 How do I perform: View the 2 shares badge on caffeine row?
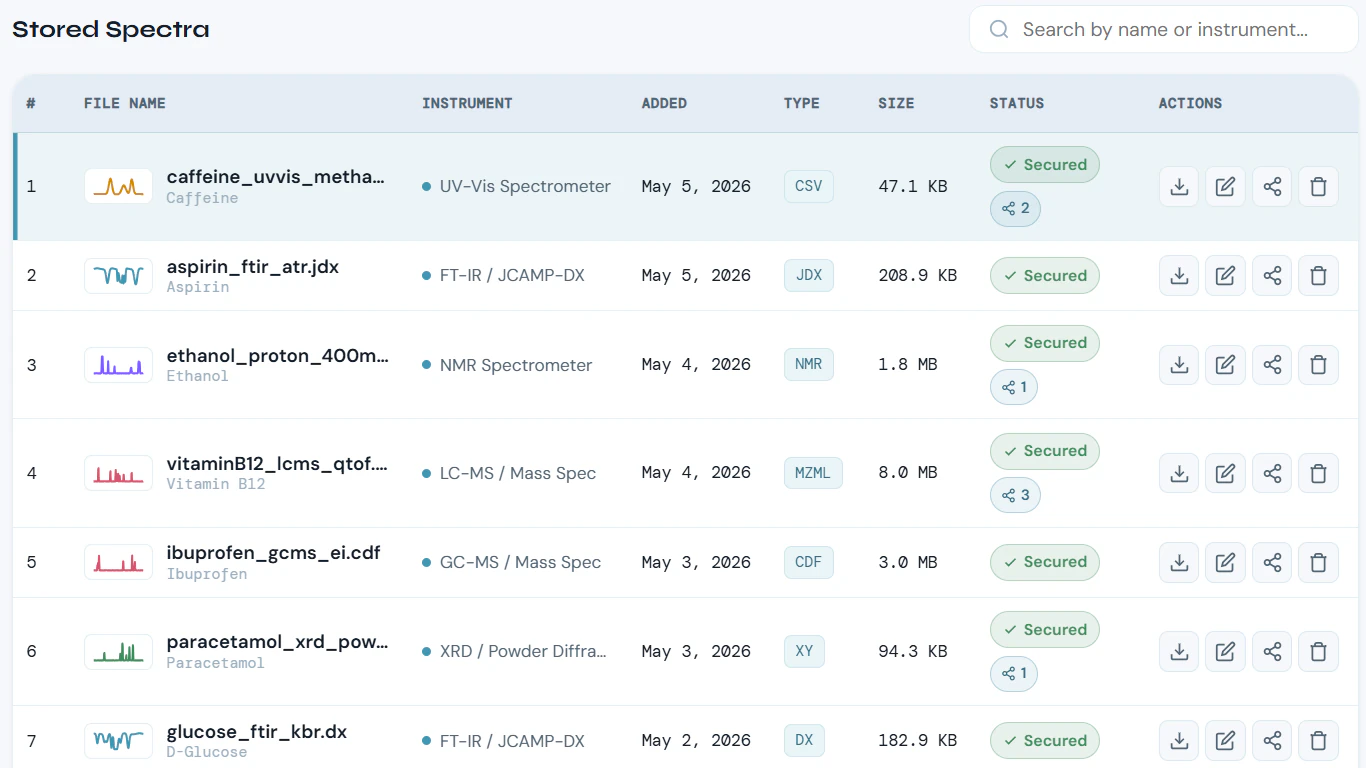(1015, 209)
